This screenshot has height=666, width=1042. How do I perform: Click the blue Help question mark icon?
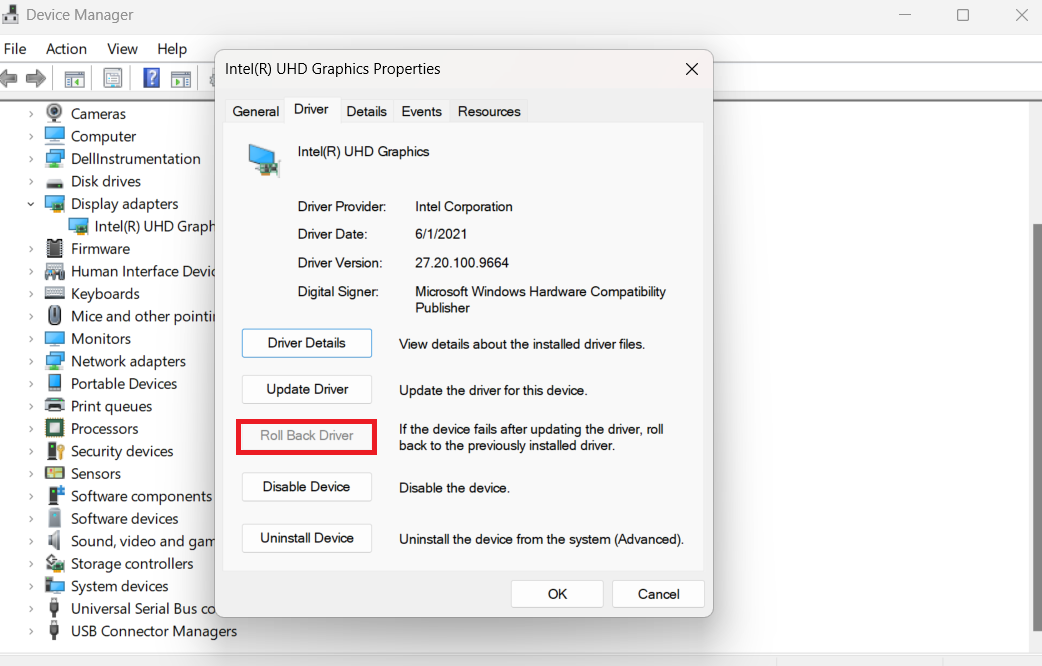pos(152,78)
